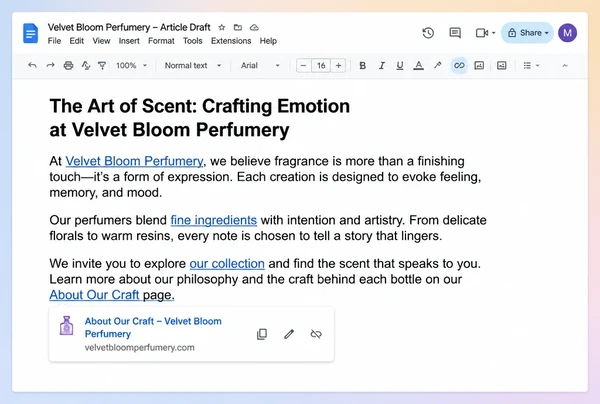Click the perfume bottle favicon in card
Screen dimensions: 600x404
point(67,326)
